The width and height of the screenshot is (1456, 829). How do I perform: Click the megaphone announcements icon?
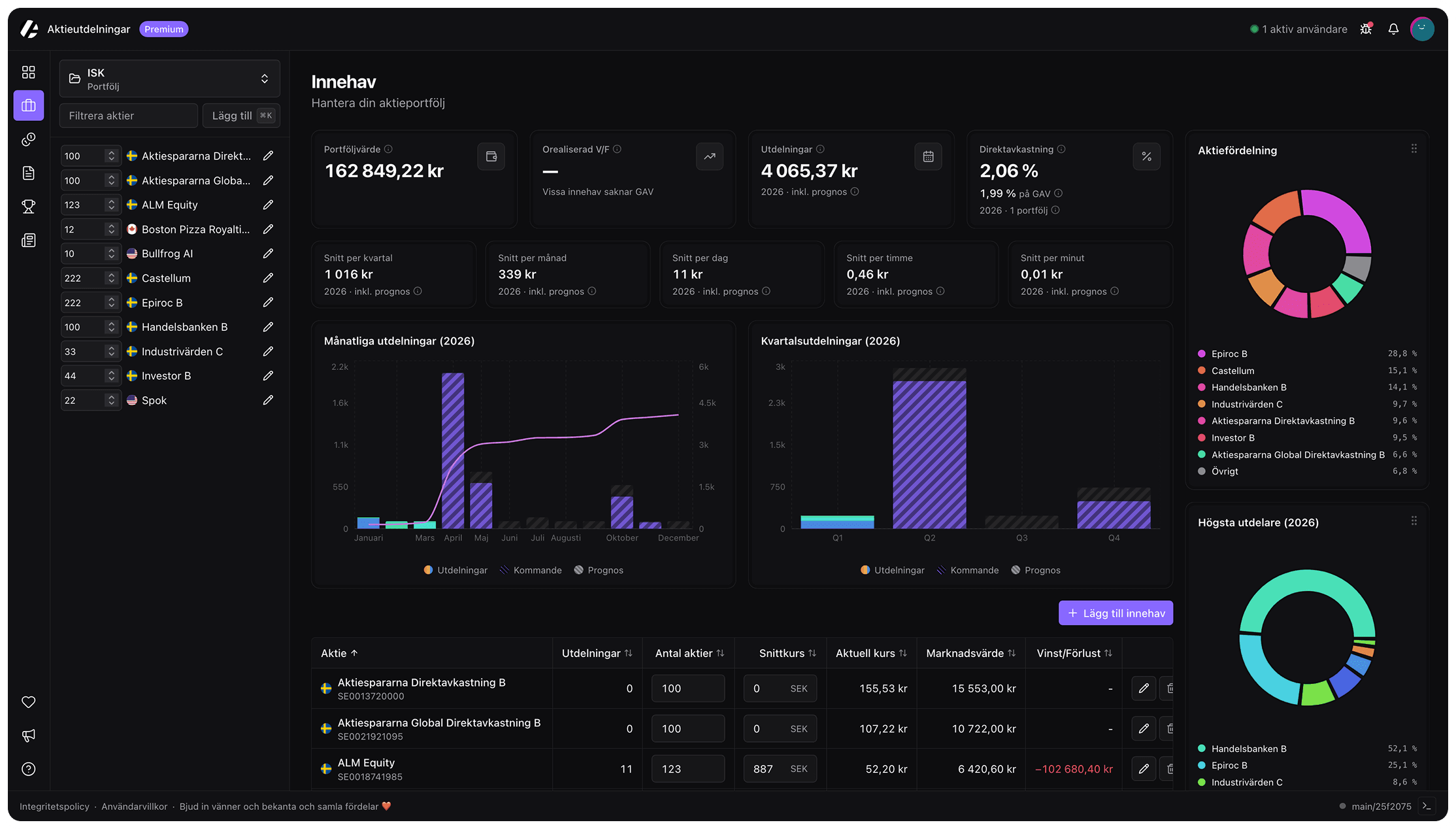coord(28,736)
